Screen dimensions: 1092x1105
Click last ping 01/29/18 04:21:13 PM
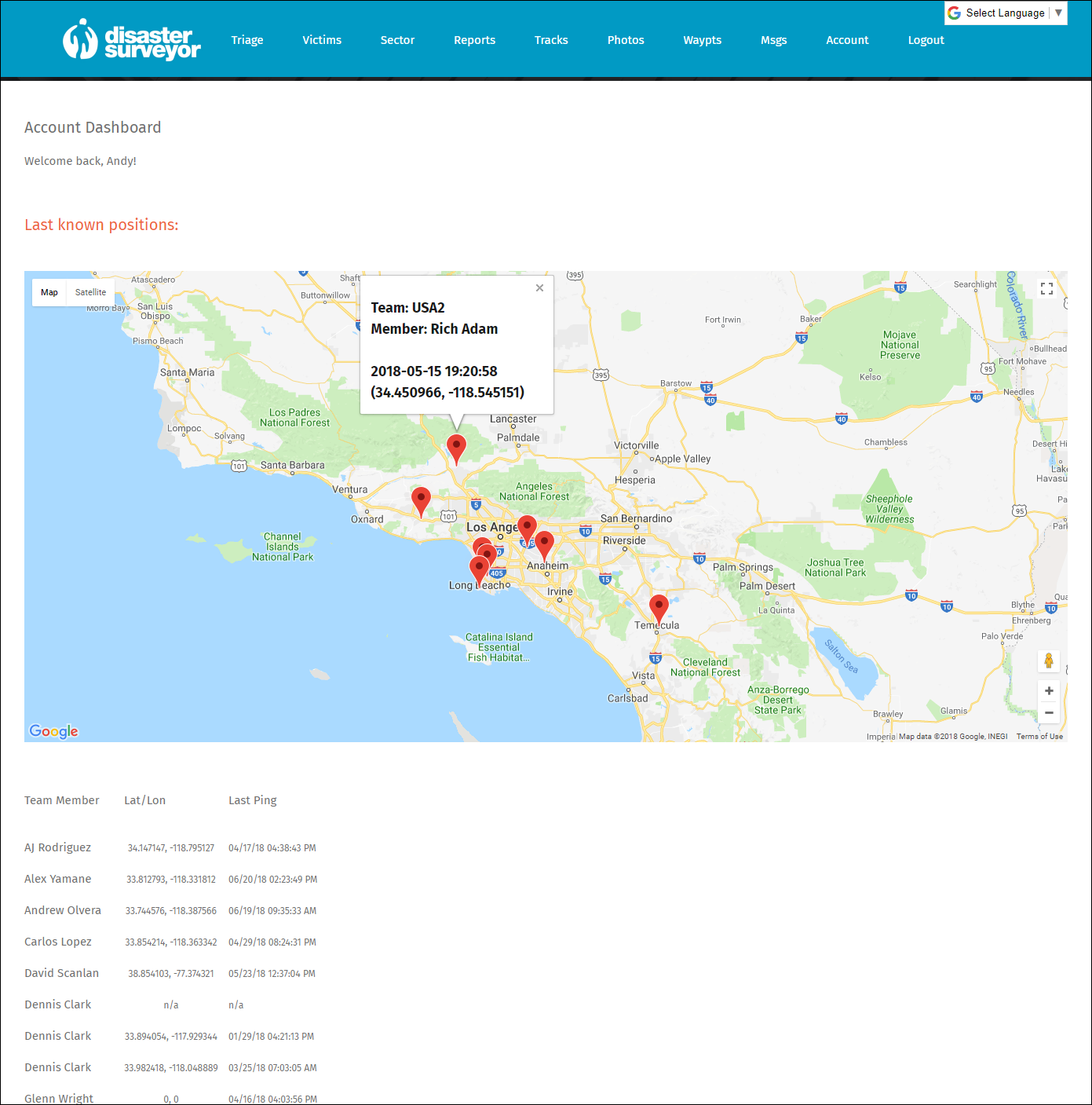tap(271, 1037)
